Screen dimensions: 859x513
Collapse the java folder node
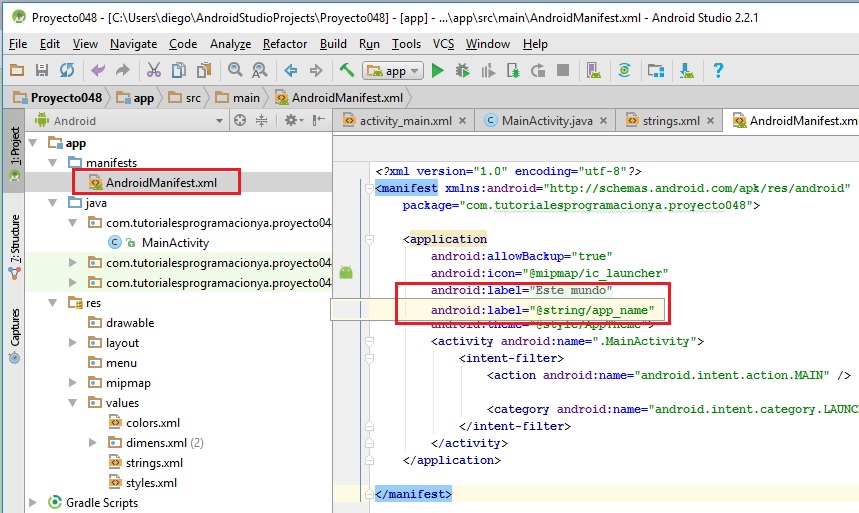pos(53,203)
